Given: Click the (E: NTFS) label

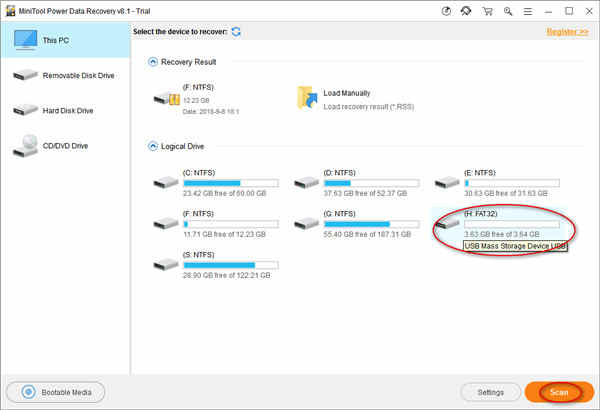Looking at the screenshot, I should point(479,173).
